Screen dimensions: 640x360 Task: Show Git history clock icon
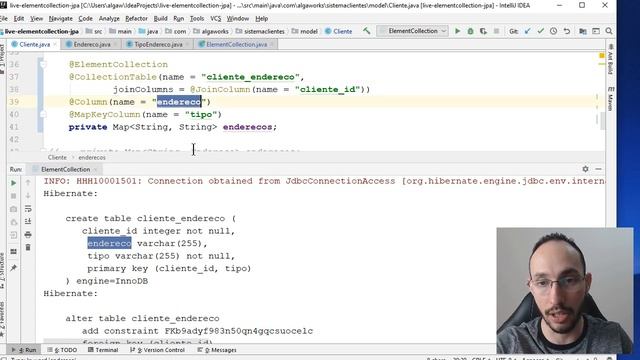553,31
